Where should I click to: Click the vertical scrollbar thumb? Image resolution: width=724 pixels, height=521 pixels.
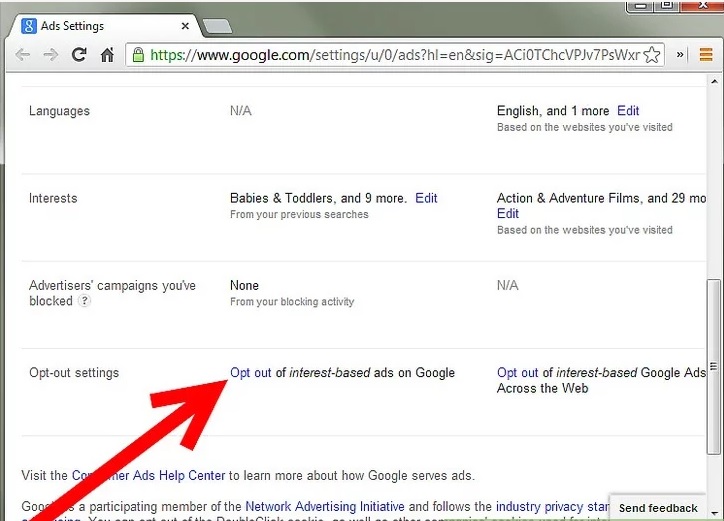pos(714,367)
